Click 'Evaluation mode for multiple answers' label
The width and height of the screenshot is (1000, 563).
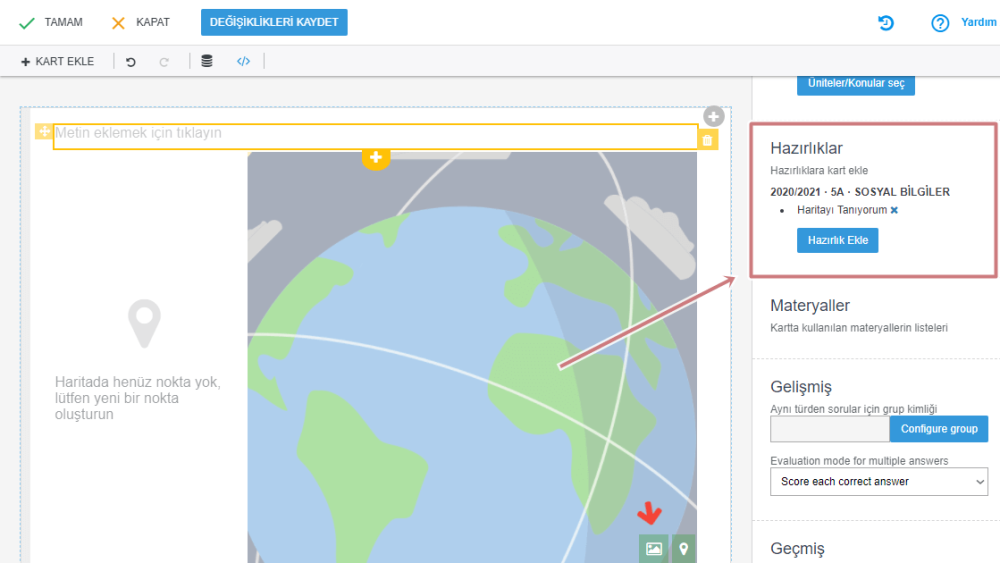(859, 460)
